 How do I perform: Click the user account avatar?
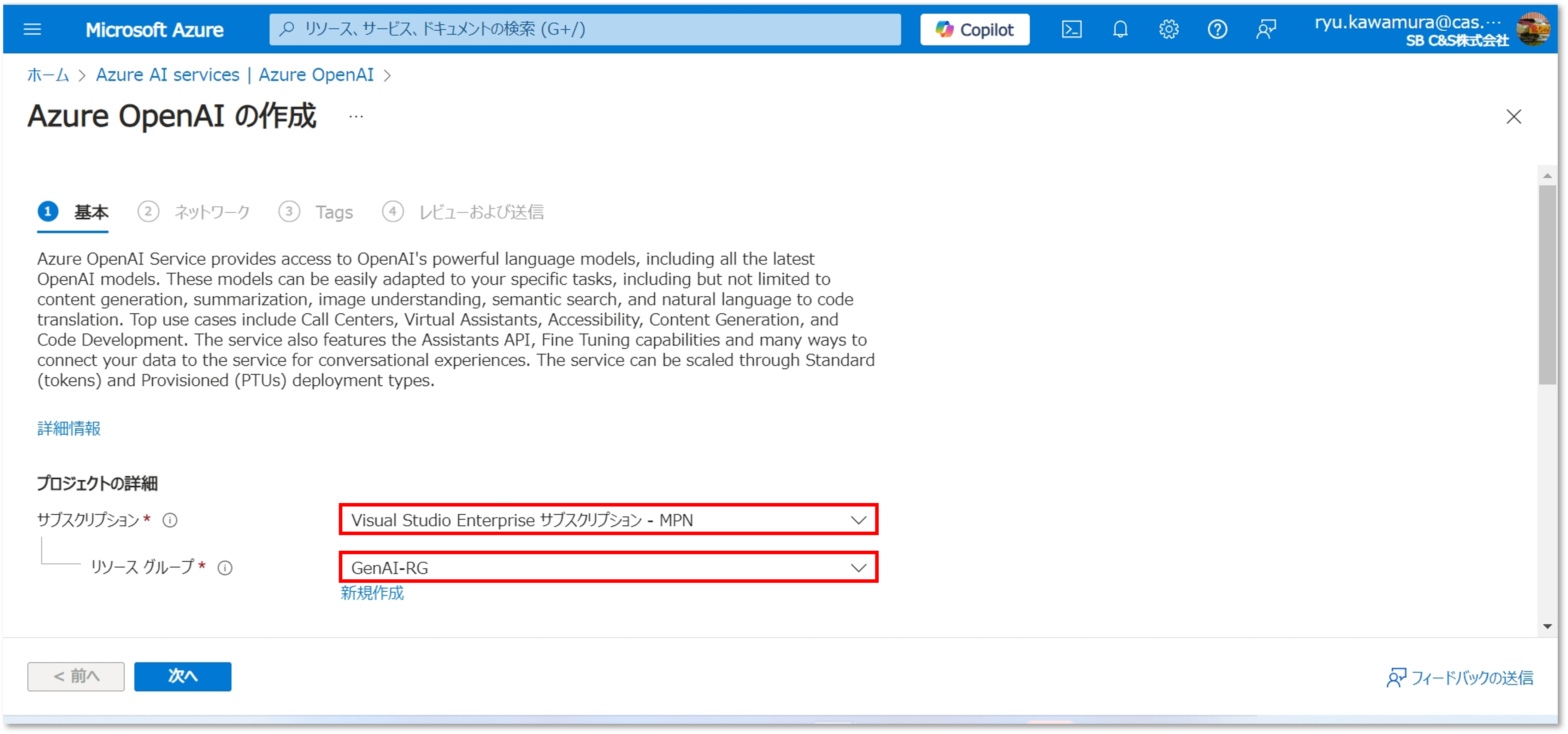pos(1533,29)
